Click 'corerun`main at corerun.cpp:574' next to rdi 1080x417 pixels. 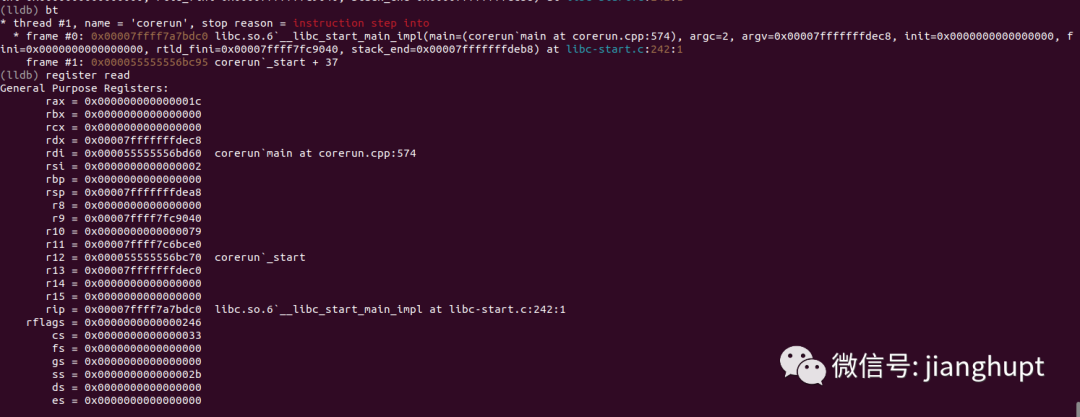[x=315, y=153]
